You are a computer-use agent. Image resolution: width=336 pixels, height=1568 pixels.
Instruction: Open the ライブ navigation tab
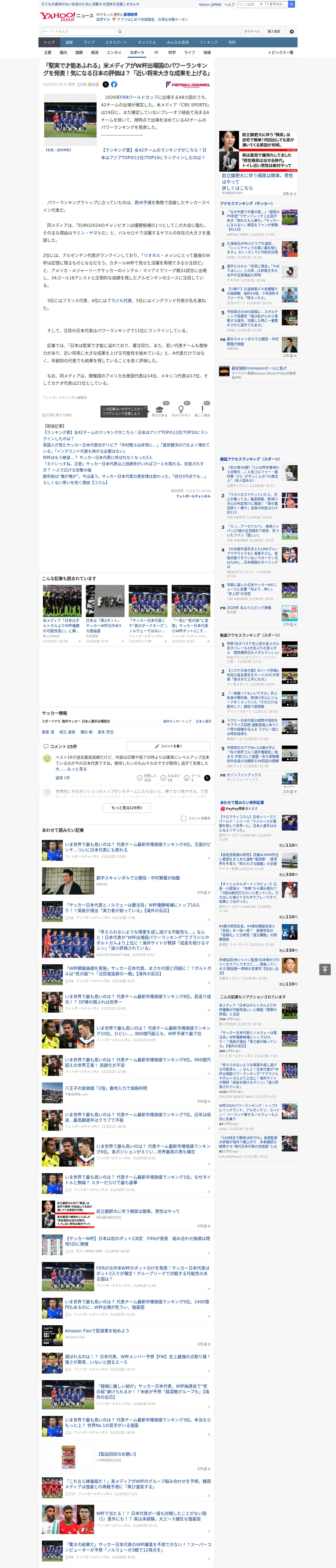[x=89, y=43]
